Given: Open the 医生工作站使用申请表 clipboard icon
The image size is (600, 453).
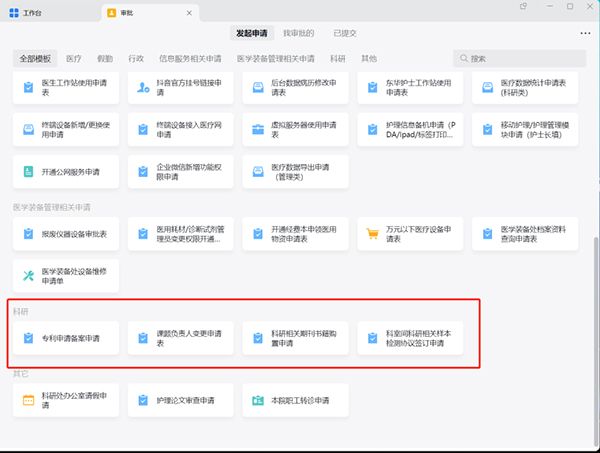Looking at the screenshot, I should (x=28, y=88).
